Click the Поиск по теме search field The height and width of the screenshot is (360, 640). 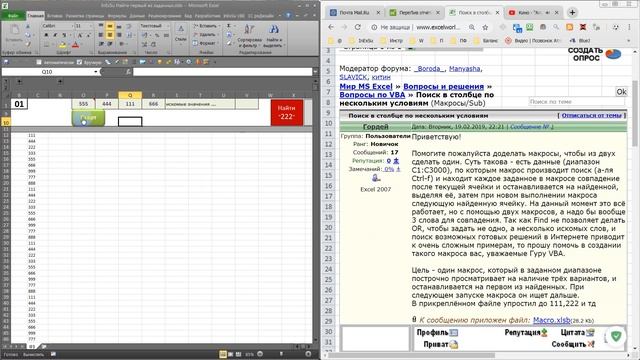pyautogui.click(x=576, y=101)
